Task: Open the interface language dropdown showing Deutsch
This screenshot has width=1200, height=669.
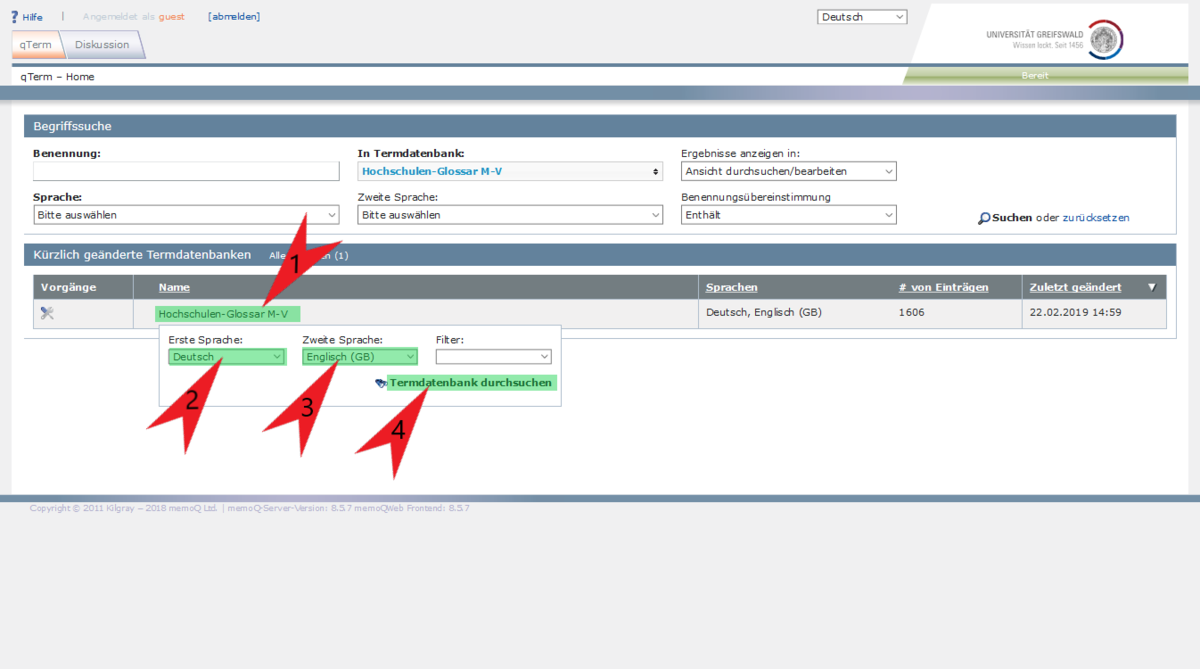Action: coord(862,17)
